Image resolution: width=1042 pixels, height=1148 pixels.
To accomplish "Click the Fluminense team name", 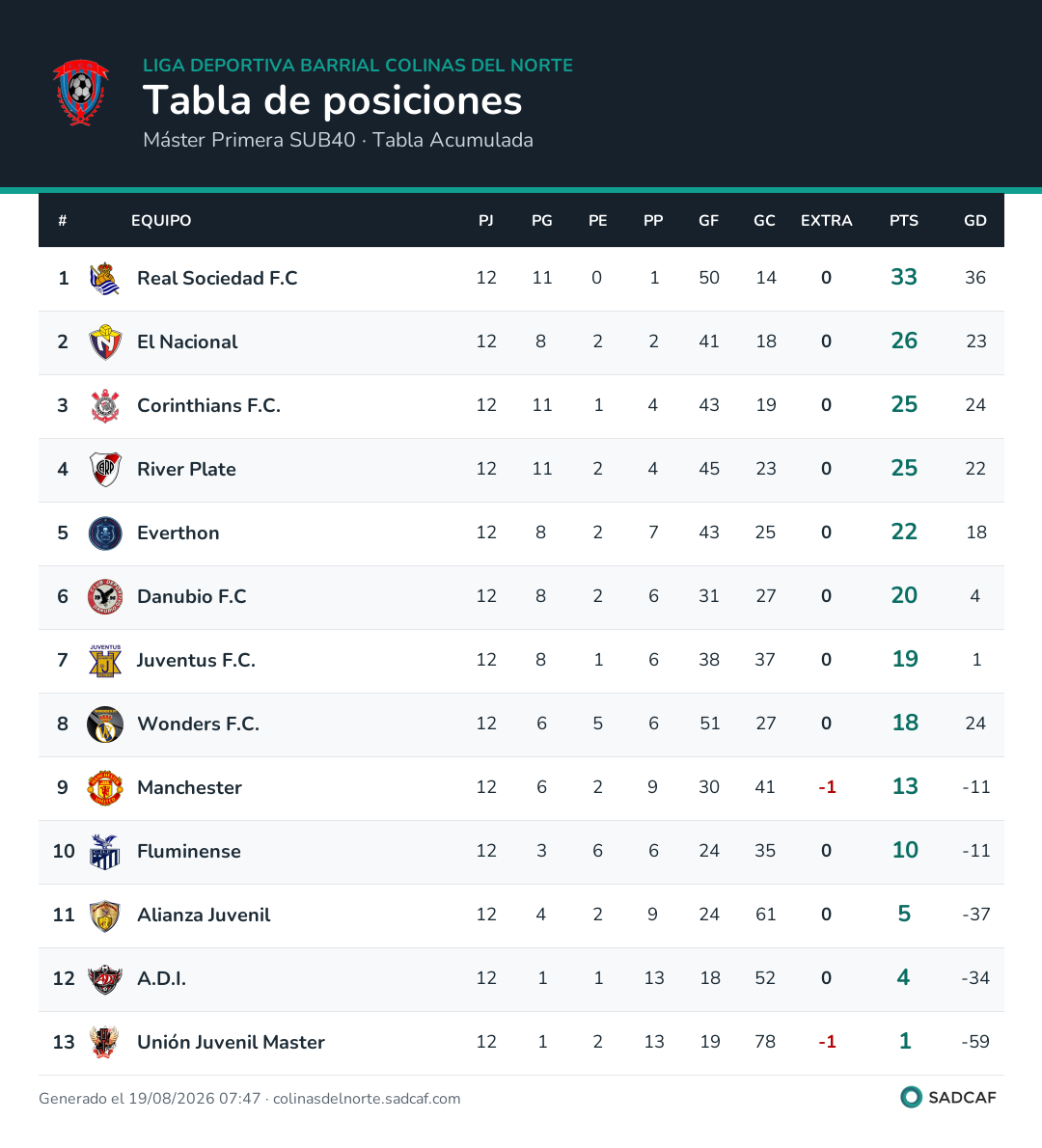I will coord(189,851).
